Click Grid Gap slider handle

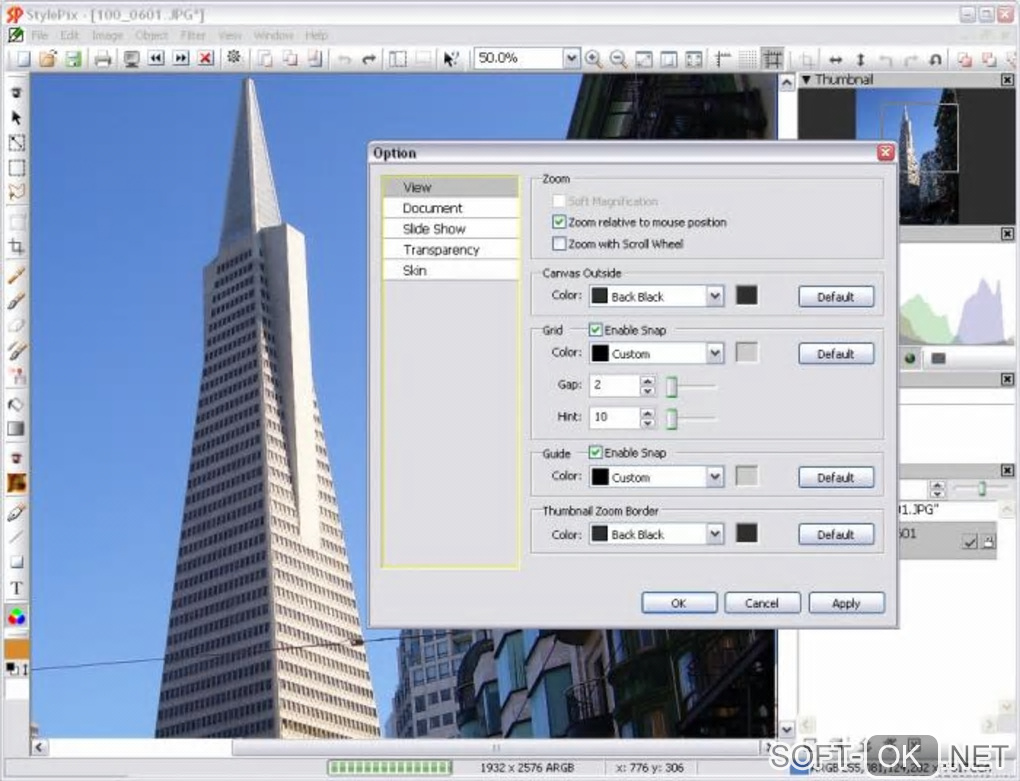(672, 386)
